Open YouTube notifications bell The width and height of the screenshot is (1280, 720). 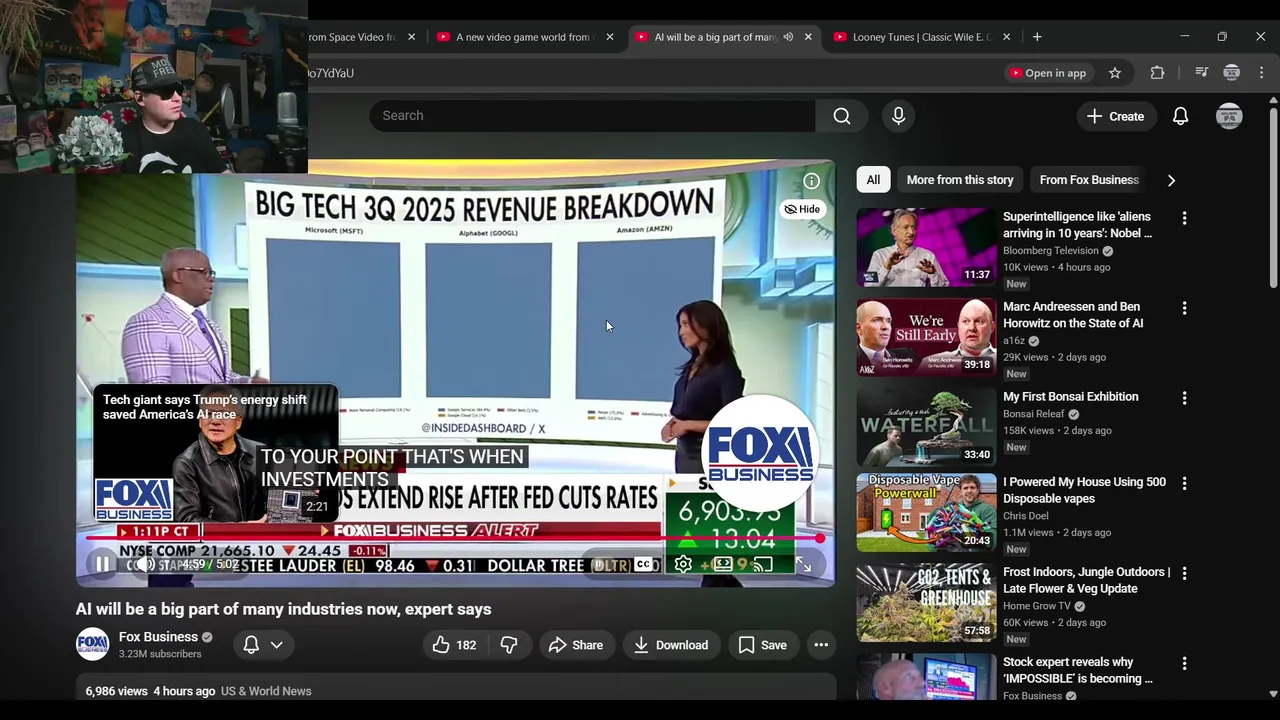point(1180,116)
